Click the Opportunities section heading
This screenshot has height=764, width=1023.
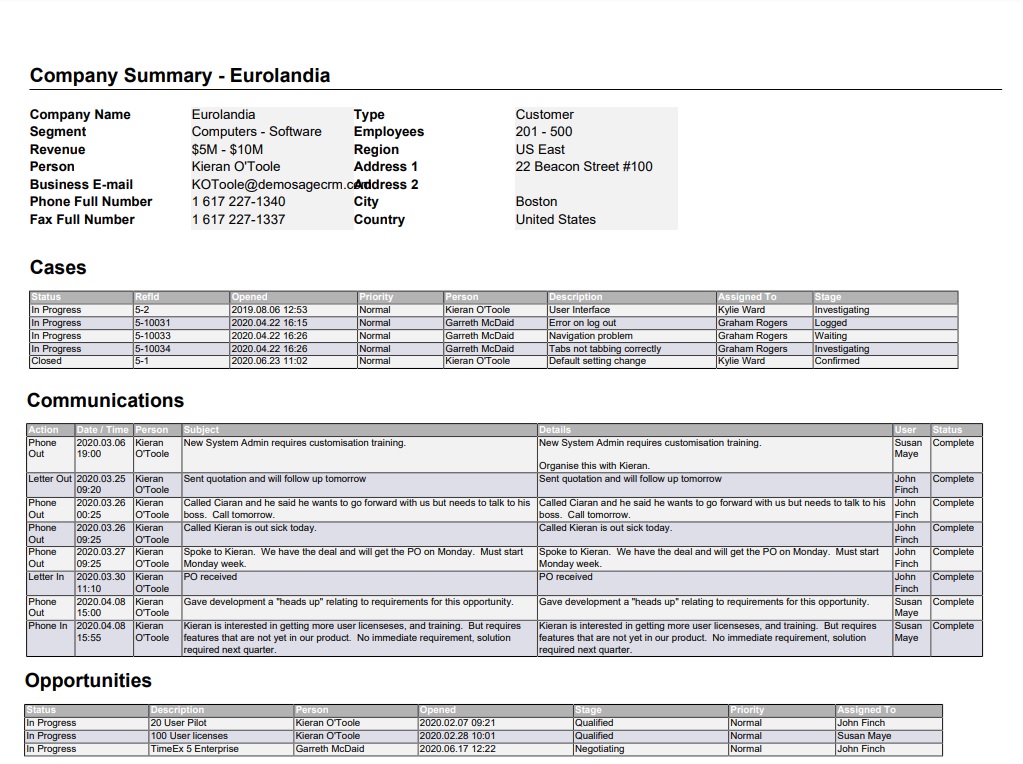[x=88, y=680]
